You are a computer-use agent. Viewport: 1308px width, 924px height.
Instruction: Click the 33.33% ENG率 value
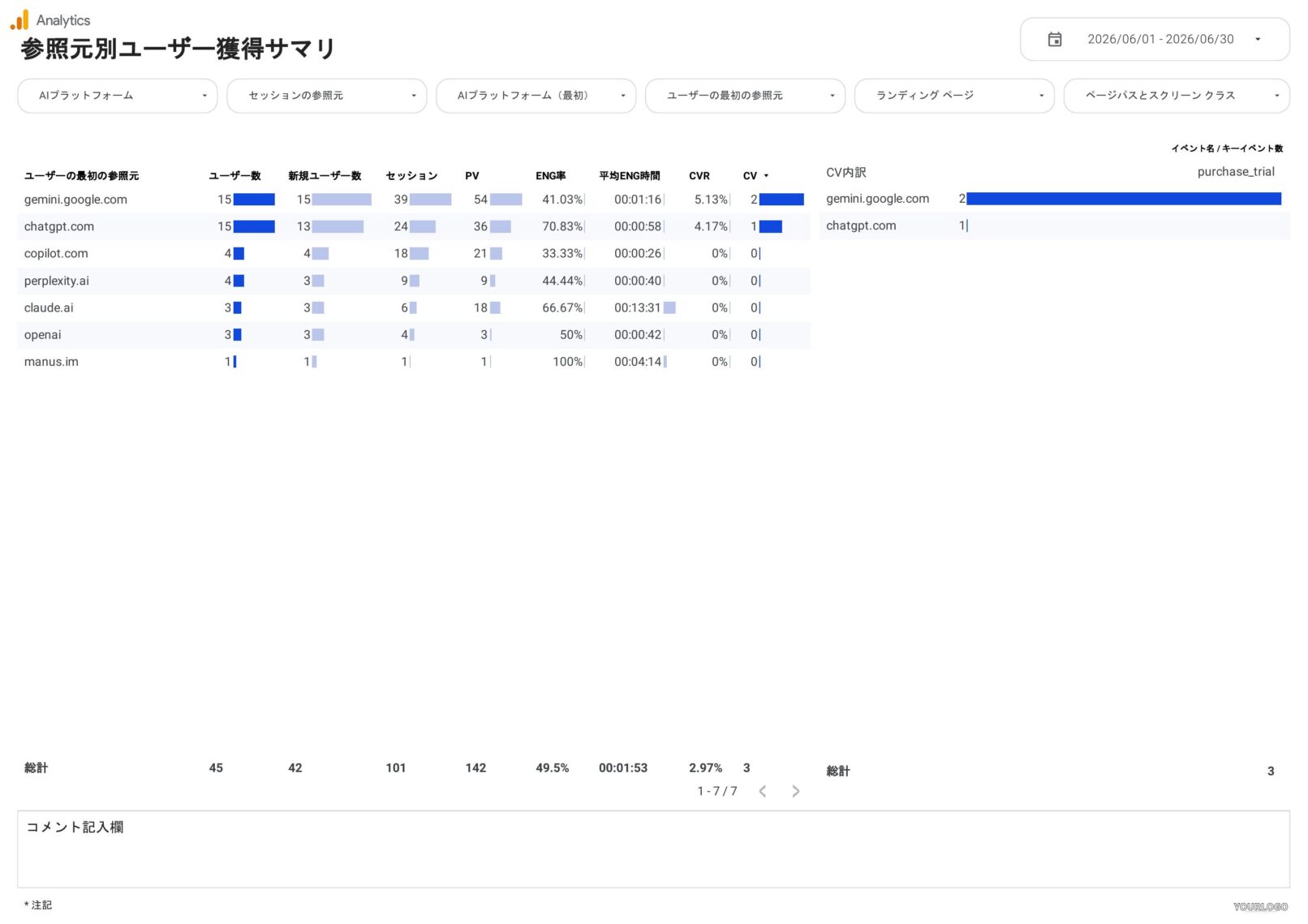point(562,254)
